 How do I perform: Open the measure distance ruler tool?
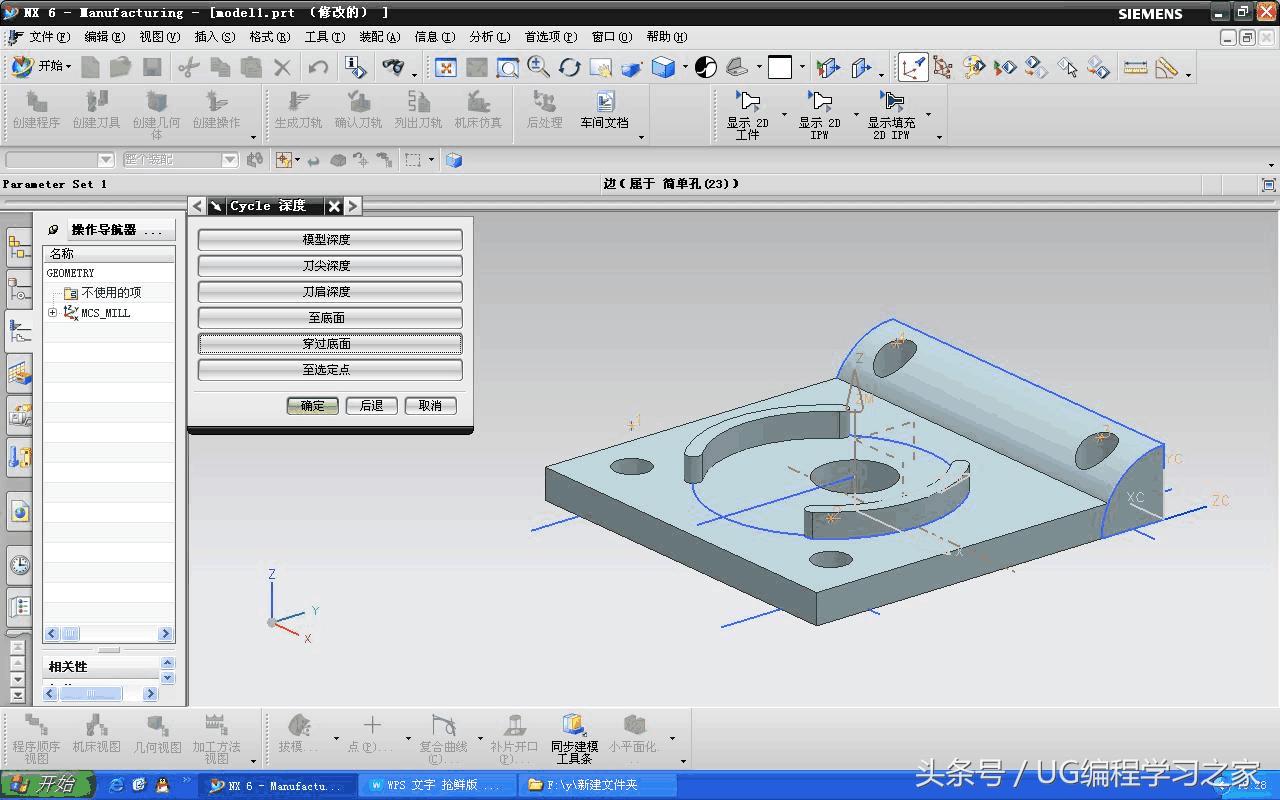[1135, 67]
